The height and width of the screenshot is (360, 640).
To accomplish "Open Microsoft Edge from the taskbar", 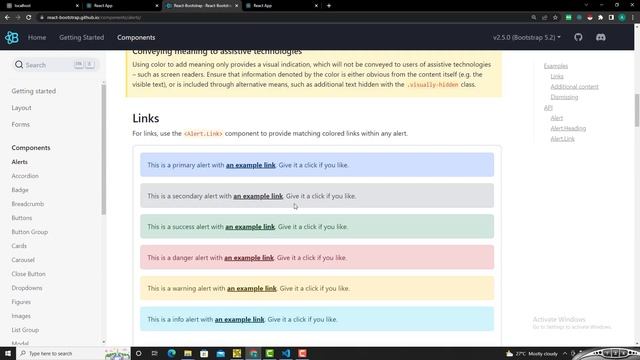I will pyautogui.click(x=171, y=353).
